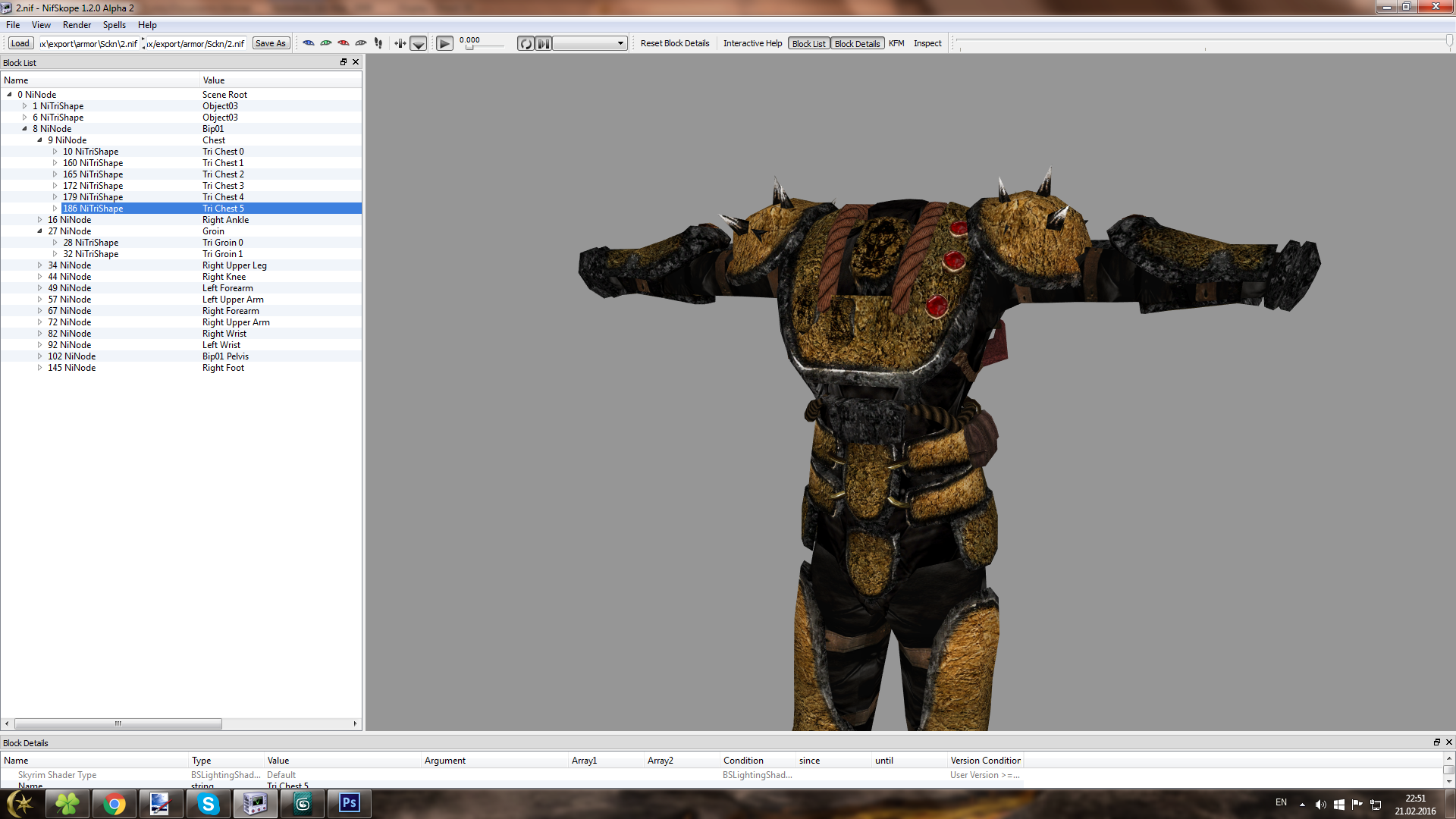The image size is (1456, 819).
Task: Toggle the Inspect panel button
Action: [x=927, y=43]
